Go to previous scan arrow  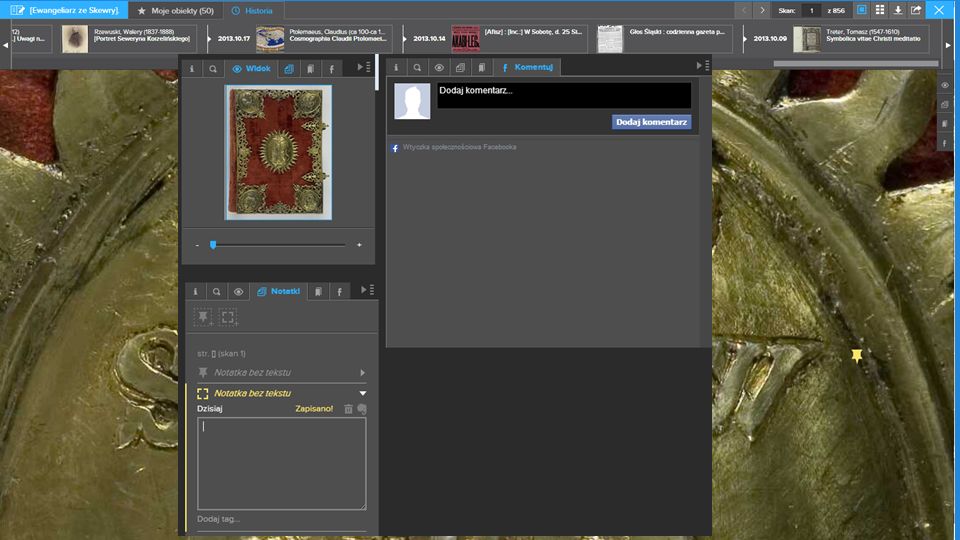(x=744, y=10)
